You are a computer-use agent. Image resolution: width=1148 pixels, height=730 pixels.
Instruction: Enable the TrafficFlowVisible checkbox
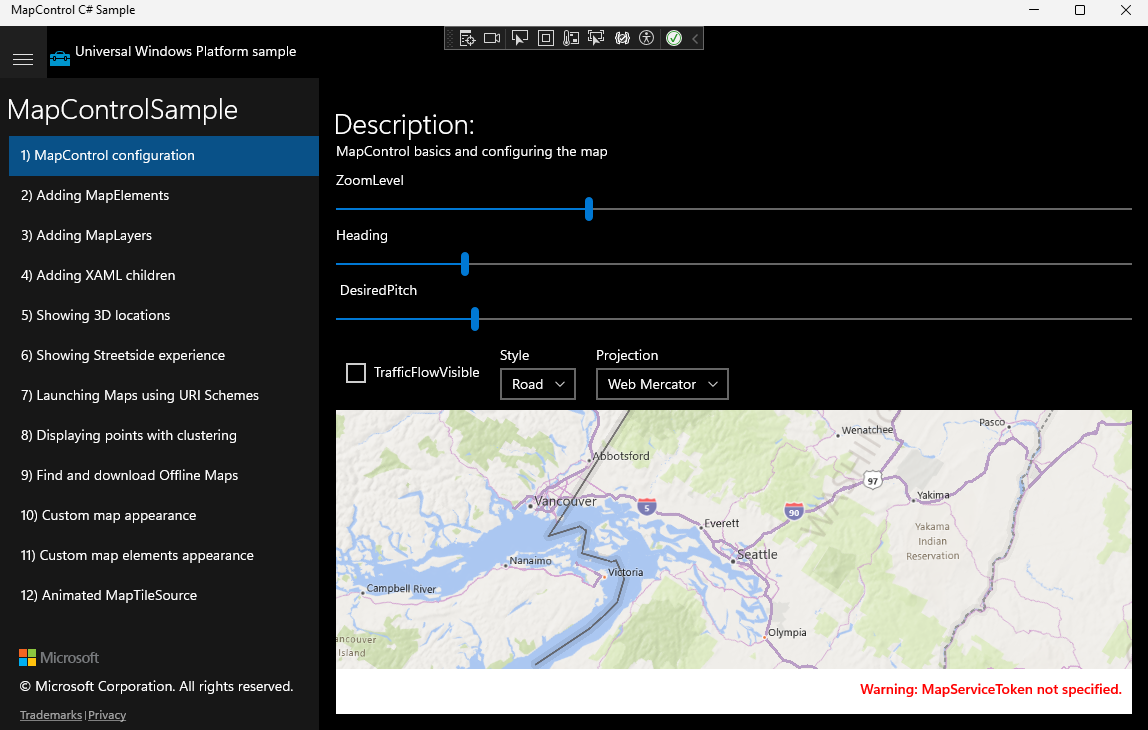(x=356, y=373)
